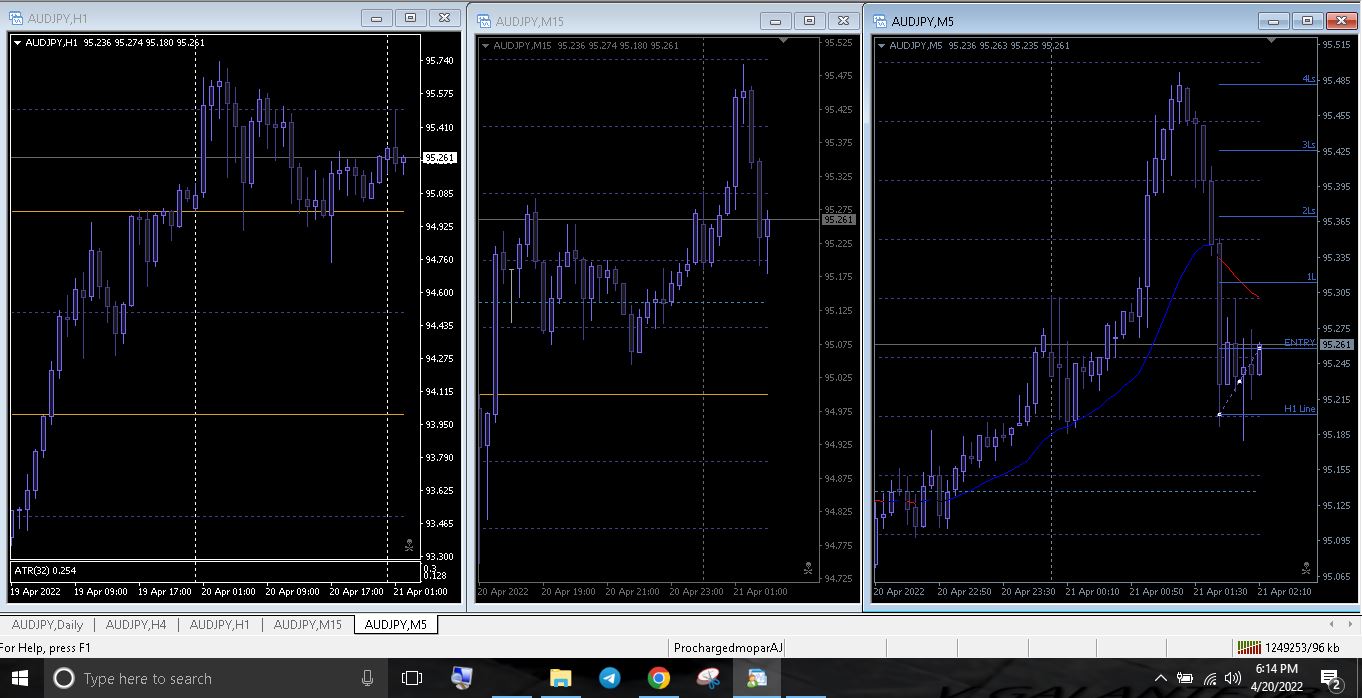
Task: Open Telegram from the taskbar
Action: click(x=609, y=678)
